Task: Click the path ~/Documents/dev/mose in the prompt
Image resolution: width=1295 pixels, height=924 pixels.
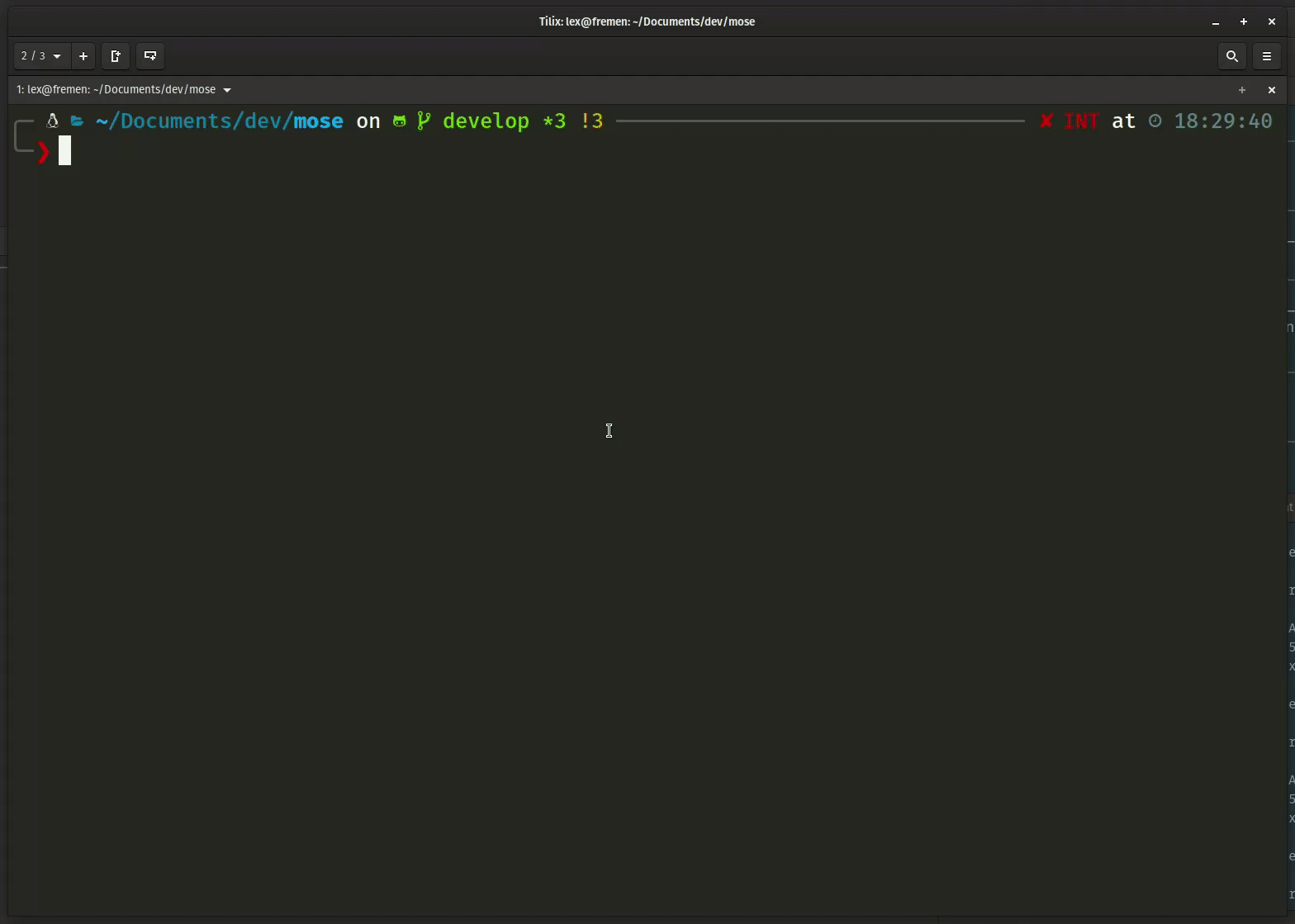Action: tap(220, 121)
